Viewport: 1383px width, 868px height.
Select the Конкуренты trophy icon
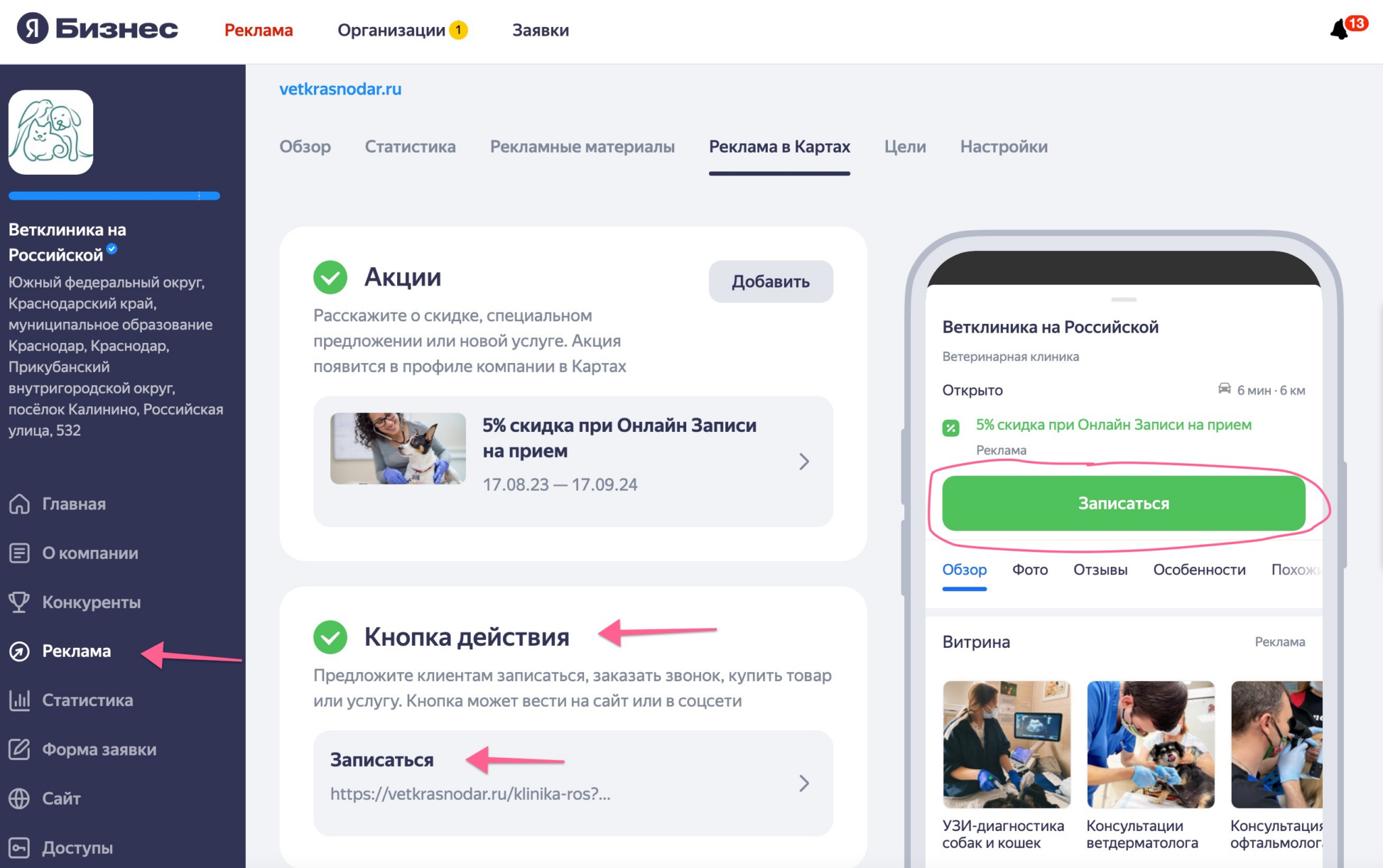[20, 602]
